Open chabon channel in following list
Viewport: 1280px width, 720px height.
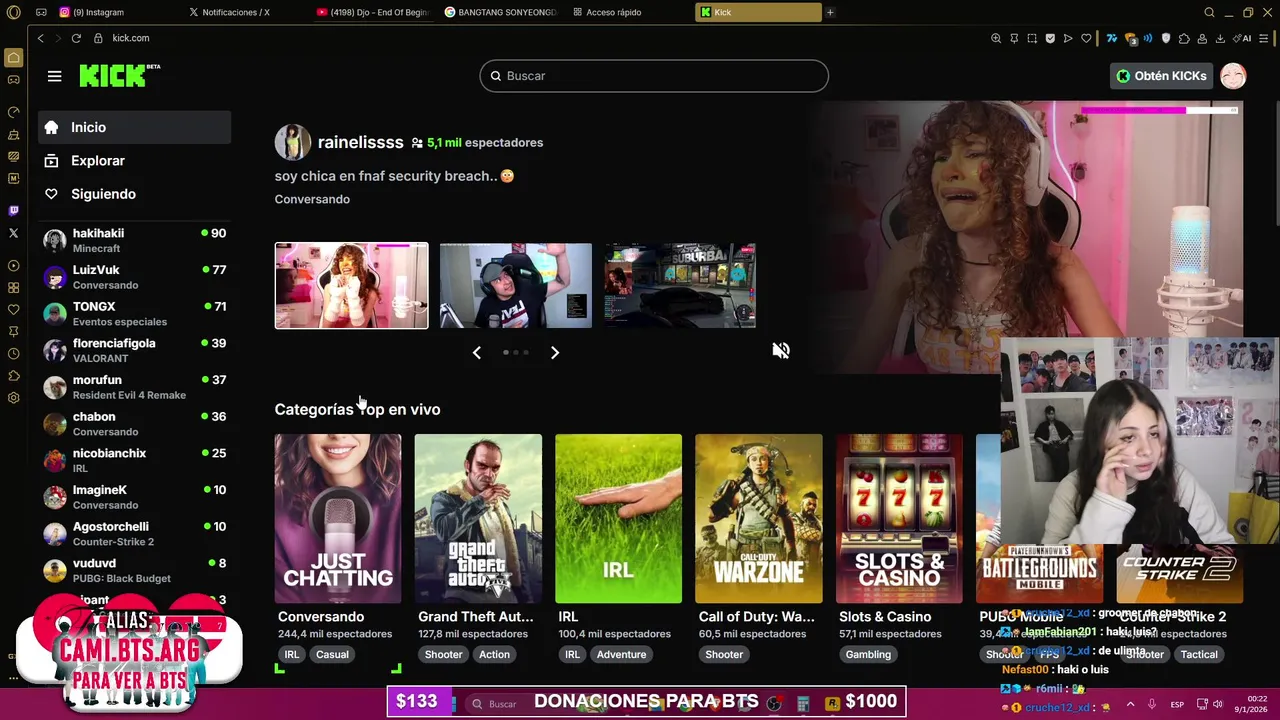tap(135, 424)
